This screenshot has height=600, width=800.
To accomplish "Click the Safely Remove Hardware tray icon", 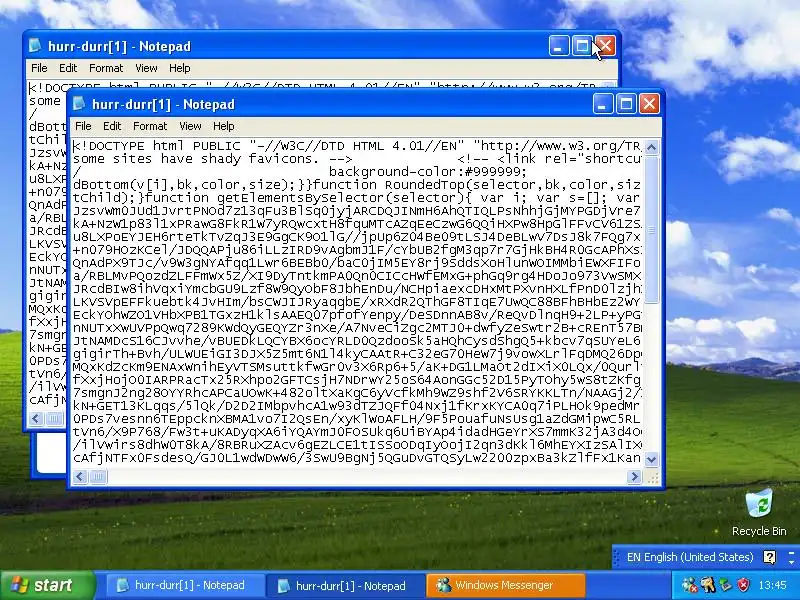I will [726, 585].
